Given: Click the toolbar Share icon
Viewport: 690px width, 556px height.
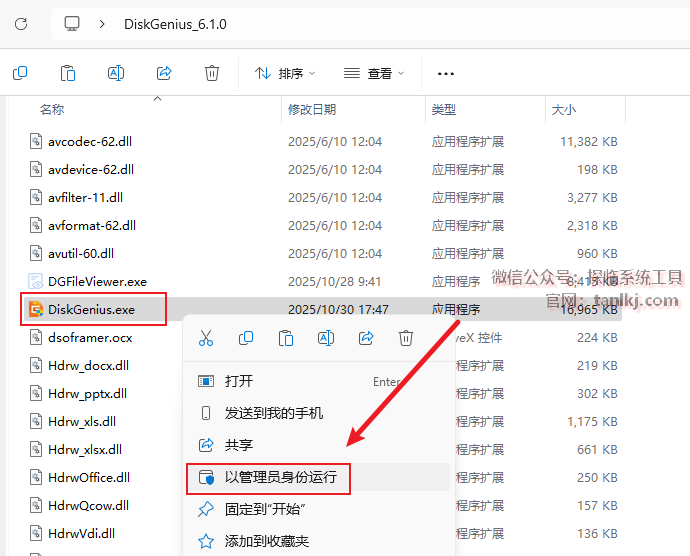Looking at the screenshot, I should point(164,73).
